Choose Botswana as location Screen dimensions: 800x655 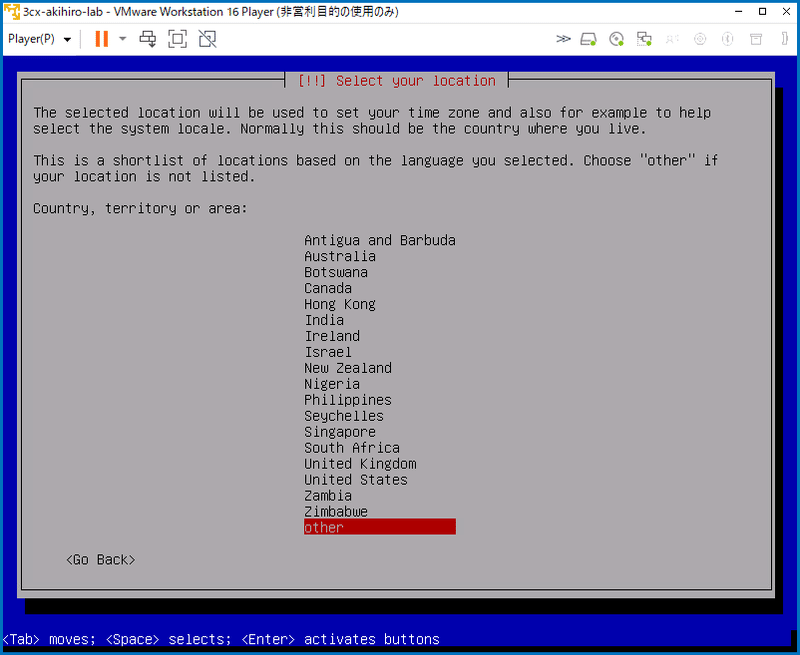[x=380, y=272]
